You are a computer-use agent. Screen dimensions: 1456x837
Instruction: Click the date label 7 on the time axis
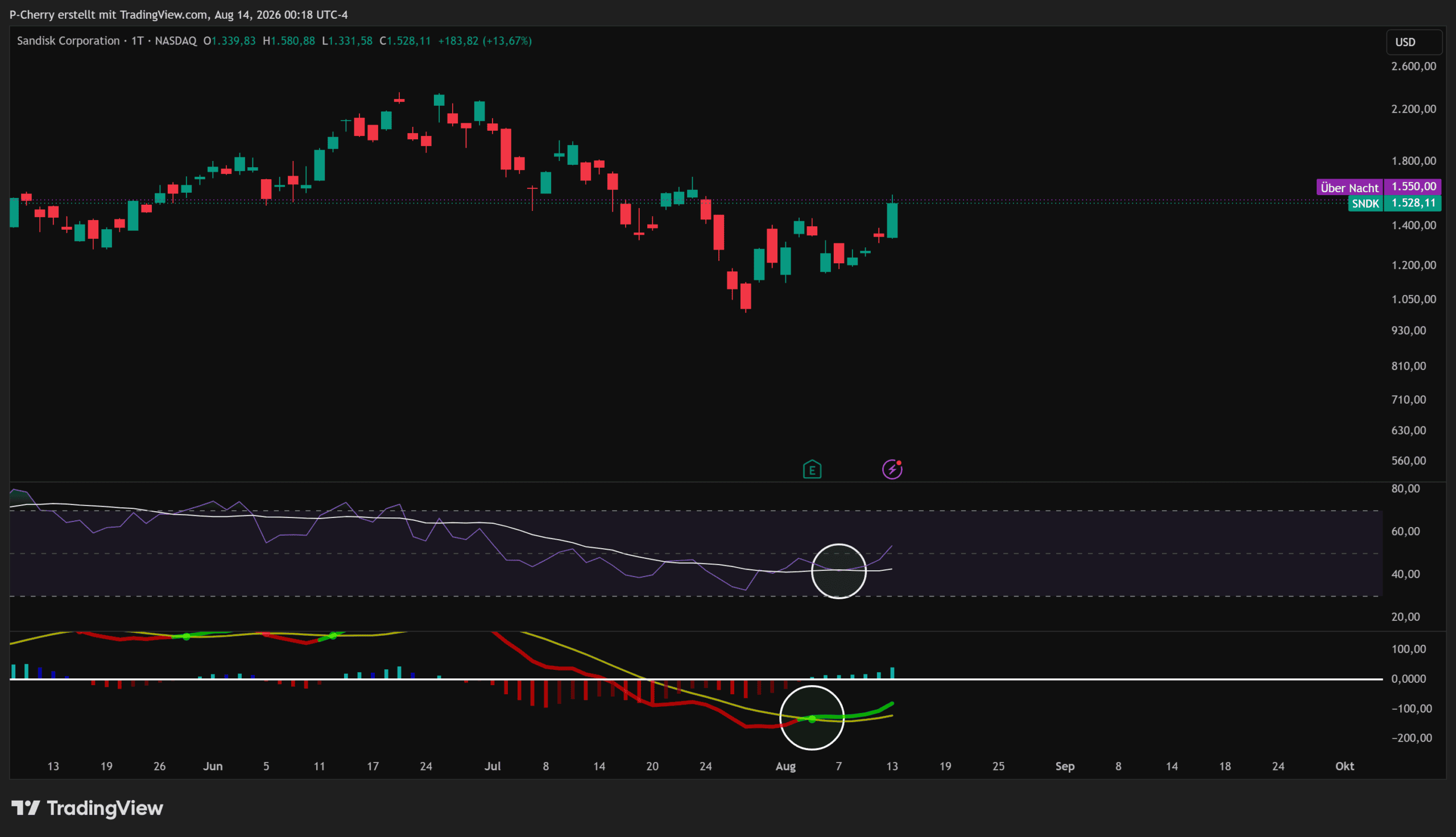(839, 766)
